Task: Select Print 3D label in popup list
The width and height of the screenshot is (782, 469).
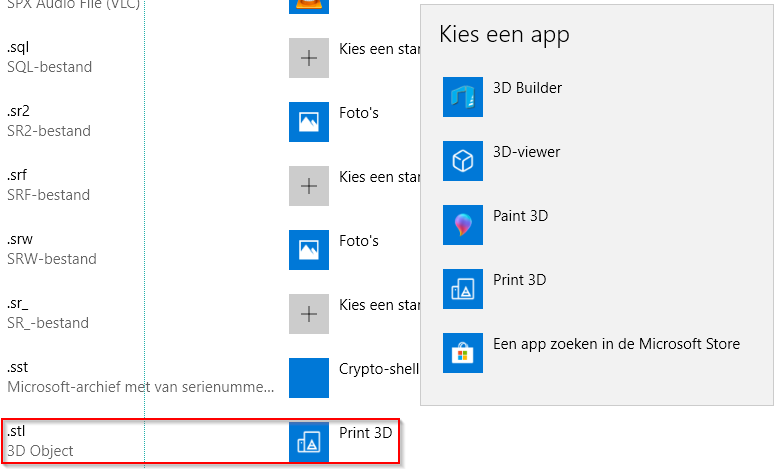Action: (519, 279)
